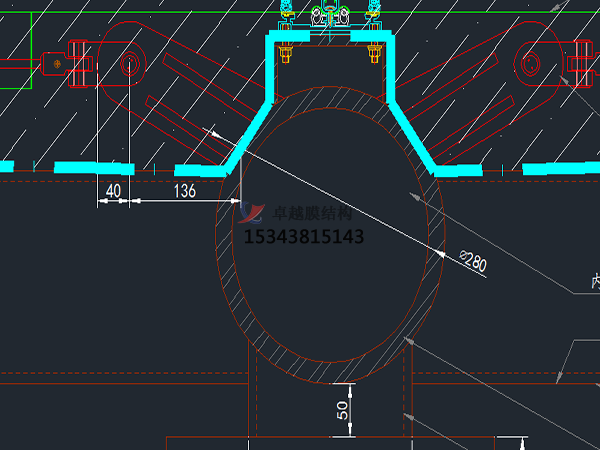Click the 卓越膜结构 watermark logo icon
Viewport: 600px width, 450px height.
[x=251, y=211]
